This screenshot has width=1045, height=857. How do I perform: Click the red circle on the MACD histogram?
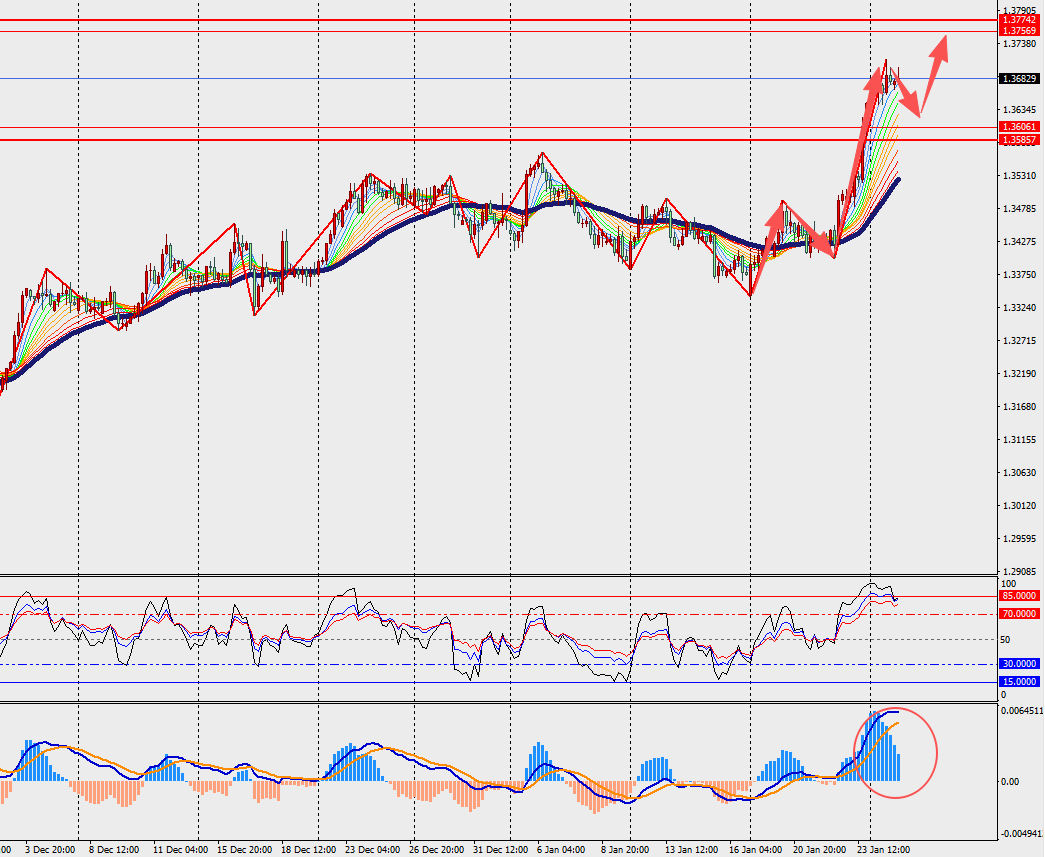[896, 753]
